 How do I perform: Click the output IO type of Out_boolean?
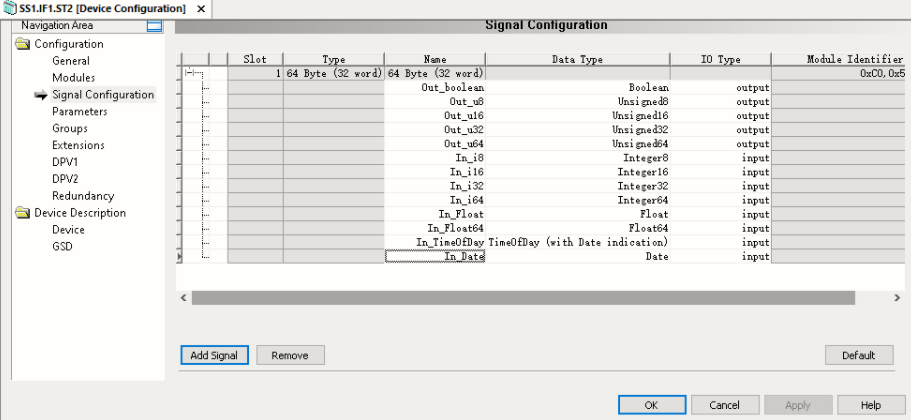720,88
